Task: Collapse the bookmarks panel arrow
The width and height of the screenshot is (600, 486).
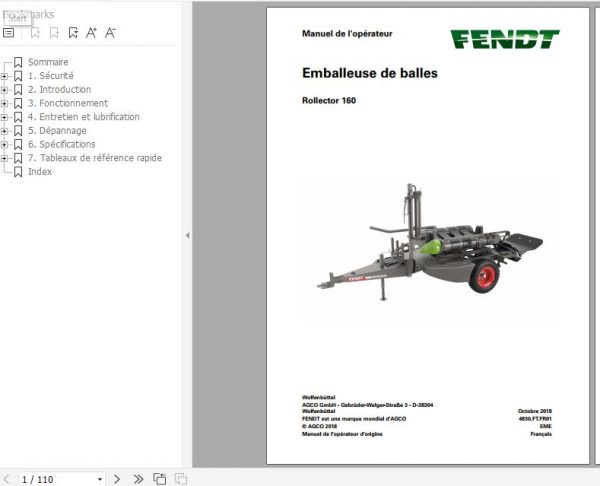Action: (187, 235)
